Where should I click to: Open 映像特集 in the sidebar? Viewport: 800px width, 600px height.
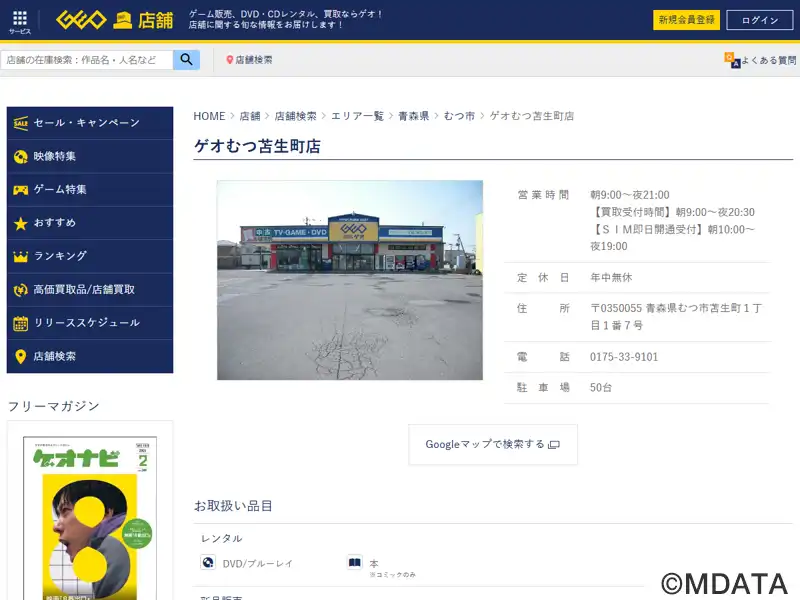click(90, 157)
